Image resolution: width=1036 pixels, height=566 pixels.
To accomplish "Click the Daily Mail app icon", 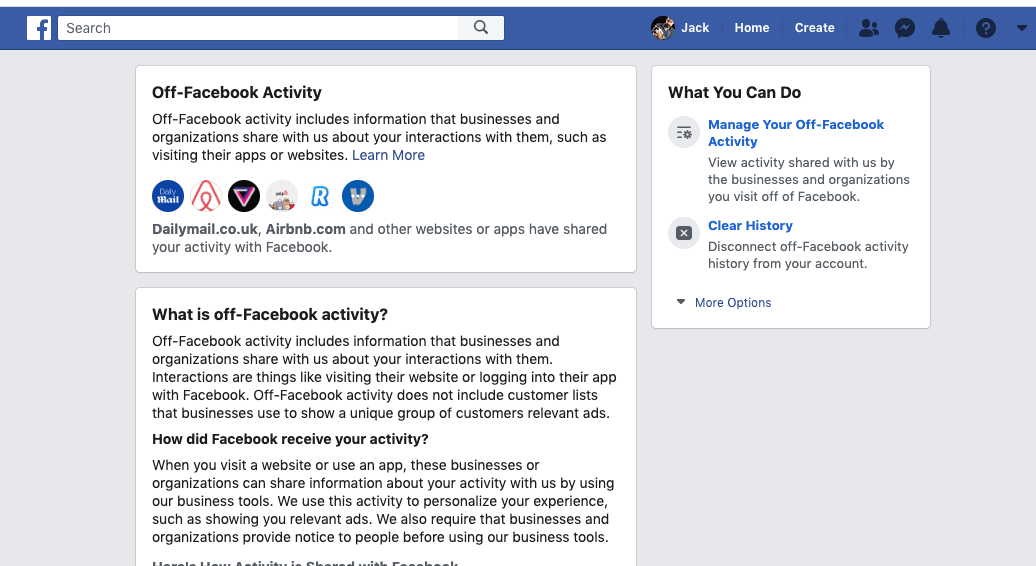I will click(168, 196).
